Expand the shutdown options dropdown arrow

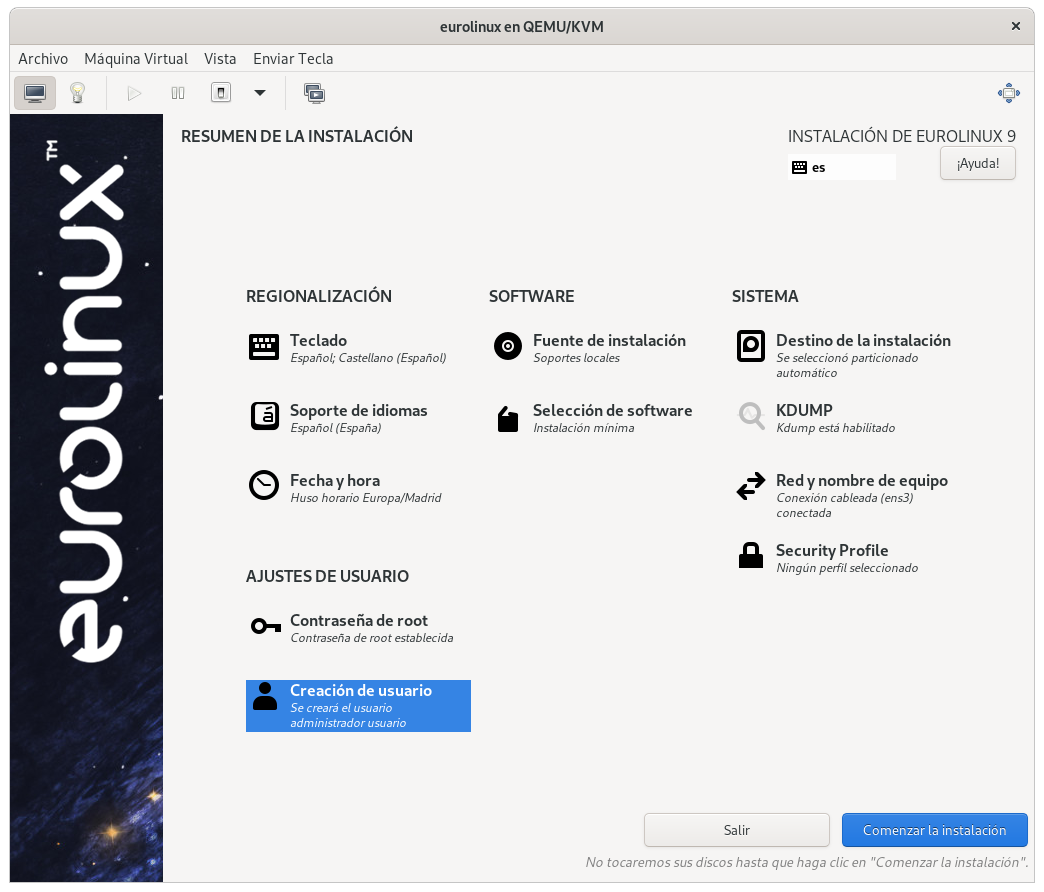(260, 93)
